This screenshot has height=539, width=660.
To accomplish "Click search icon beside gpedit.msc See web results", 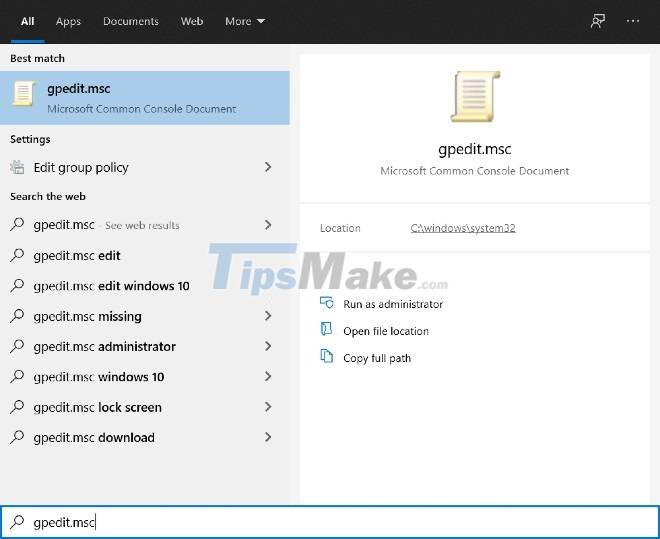I will (17, 224).
